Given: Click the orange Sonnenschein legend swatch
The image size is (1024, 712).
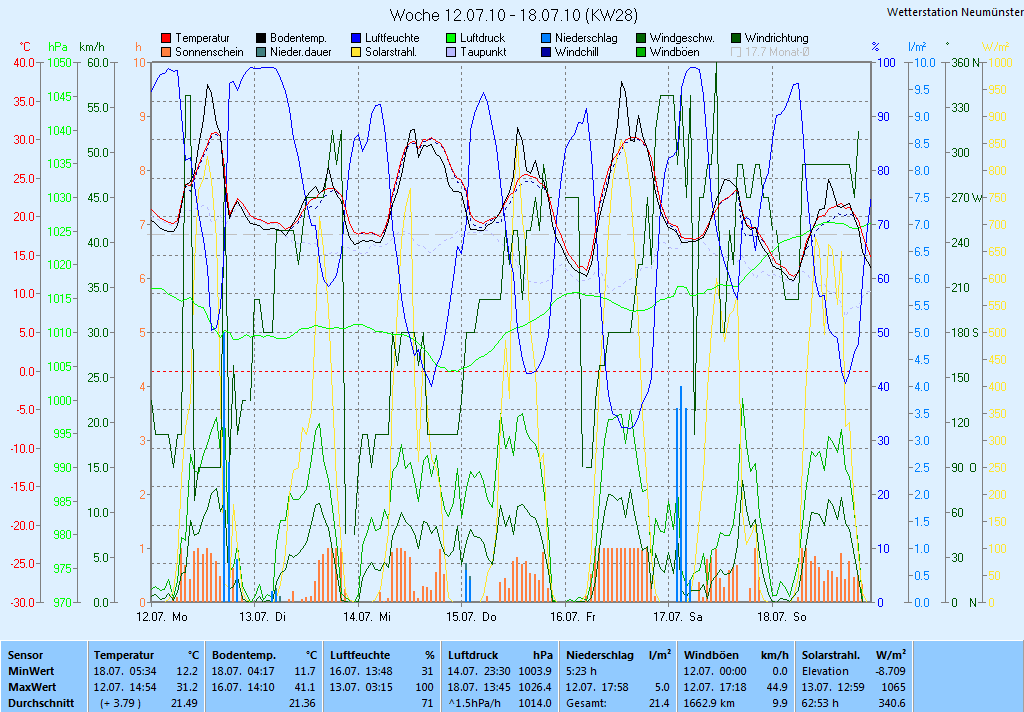Looking at the screenshot, I should [x=166, y=52].
